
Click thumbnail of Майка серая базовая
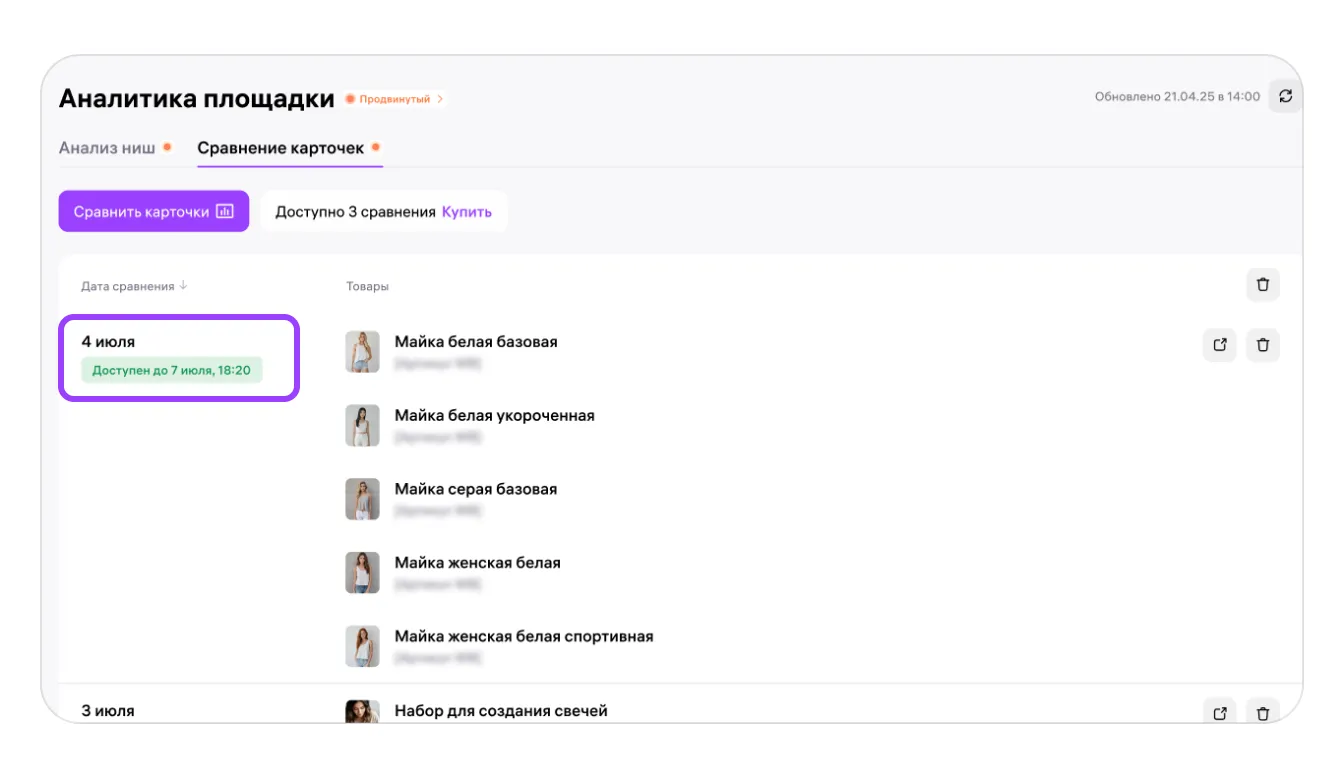[362, 499]
